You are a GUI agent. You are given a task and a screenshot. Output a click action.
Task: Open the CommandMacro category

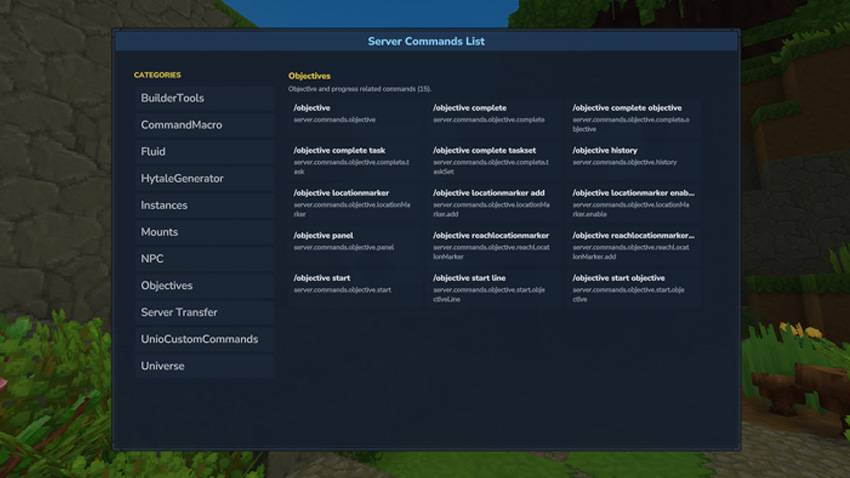click(x=203, y=125)
